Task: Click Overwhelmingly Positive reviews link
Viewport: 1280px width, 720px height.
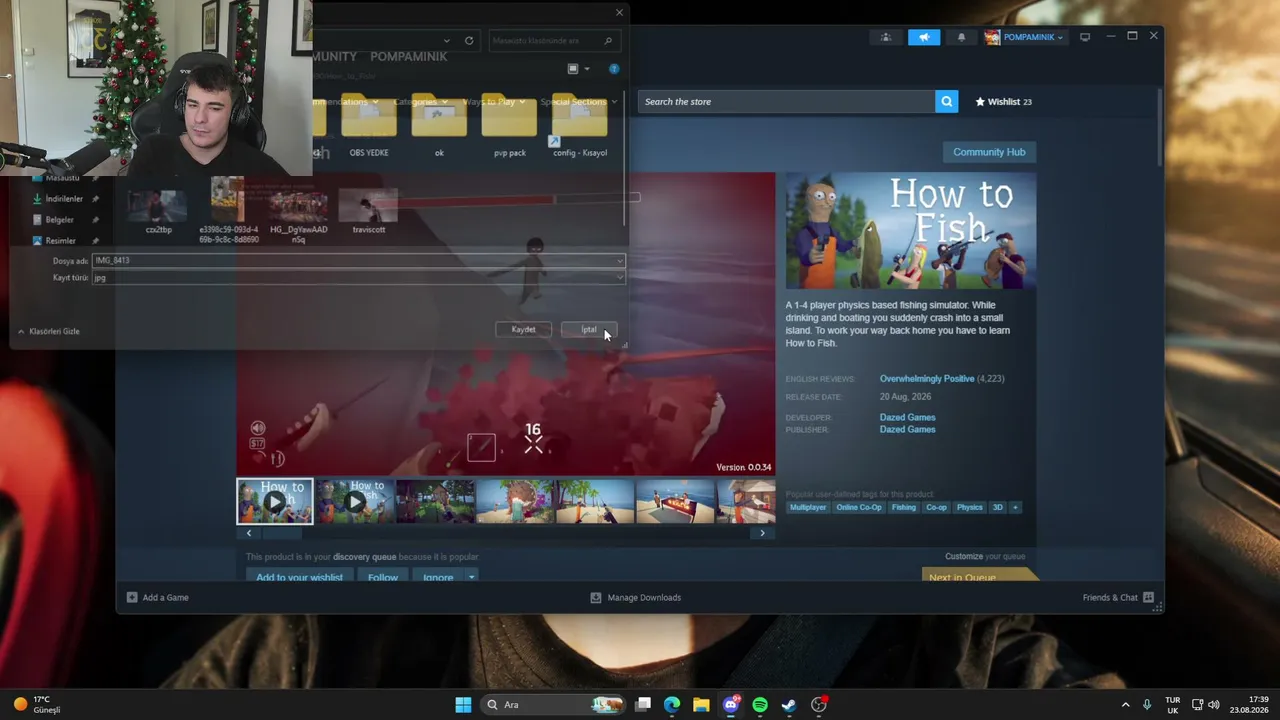Action: 927,379
